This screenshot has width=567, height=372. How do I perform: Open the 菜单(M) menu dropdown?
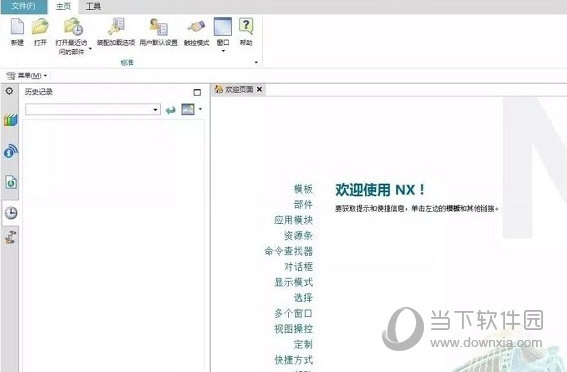click(x=27, y=76)
